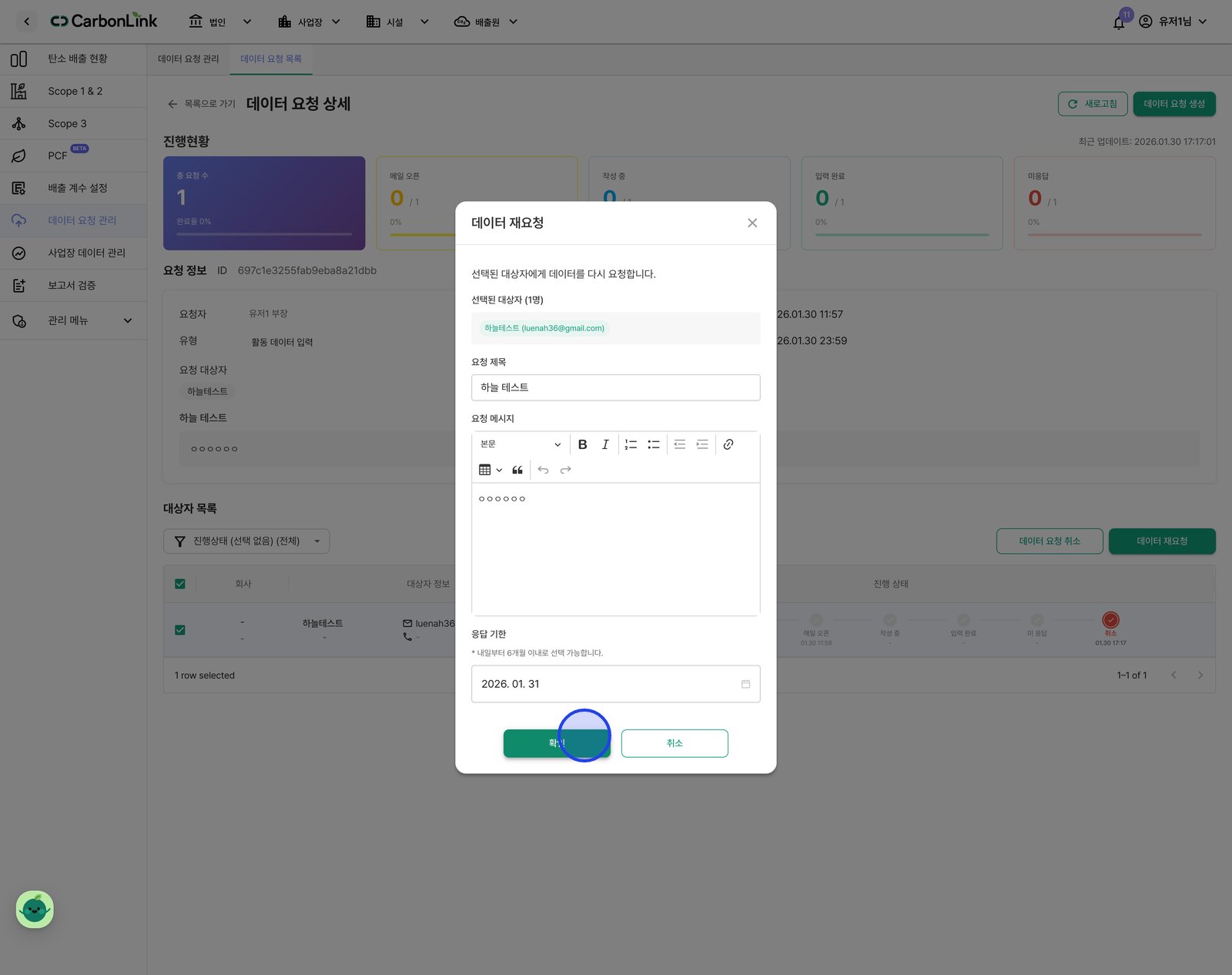
Task: Open the 법인 top menu
Action: (220, 22)
